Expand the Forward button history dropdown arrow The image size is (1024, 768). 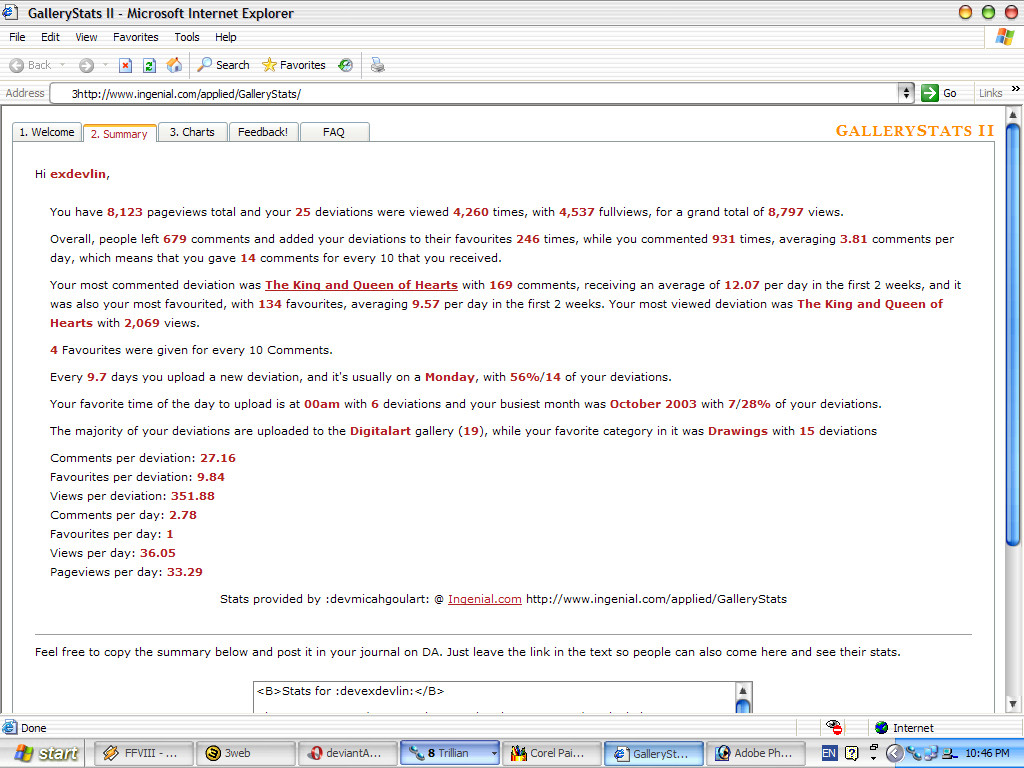pos(104,65)
